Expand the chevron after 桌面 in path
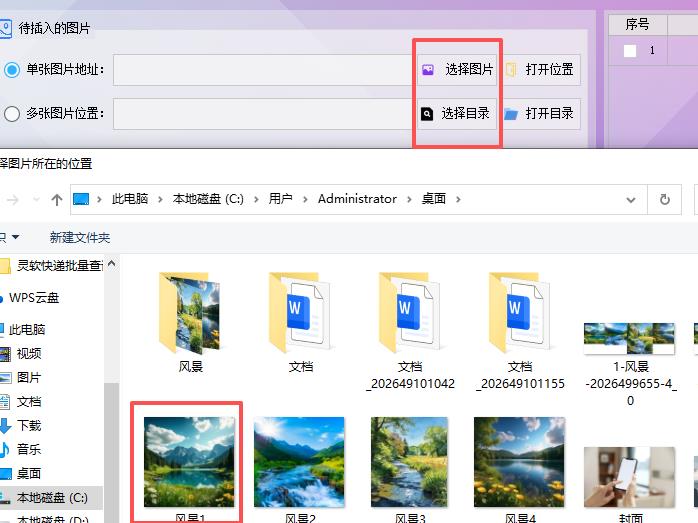This screenshot has width=698, height=523. click(x=459, y=199)
